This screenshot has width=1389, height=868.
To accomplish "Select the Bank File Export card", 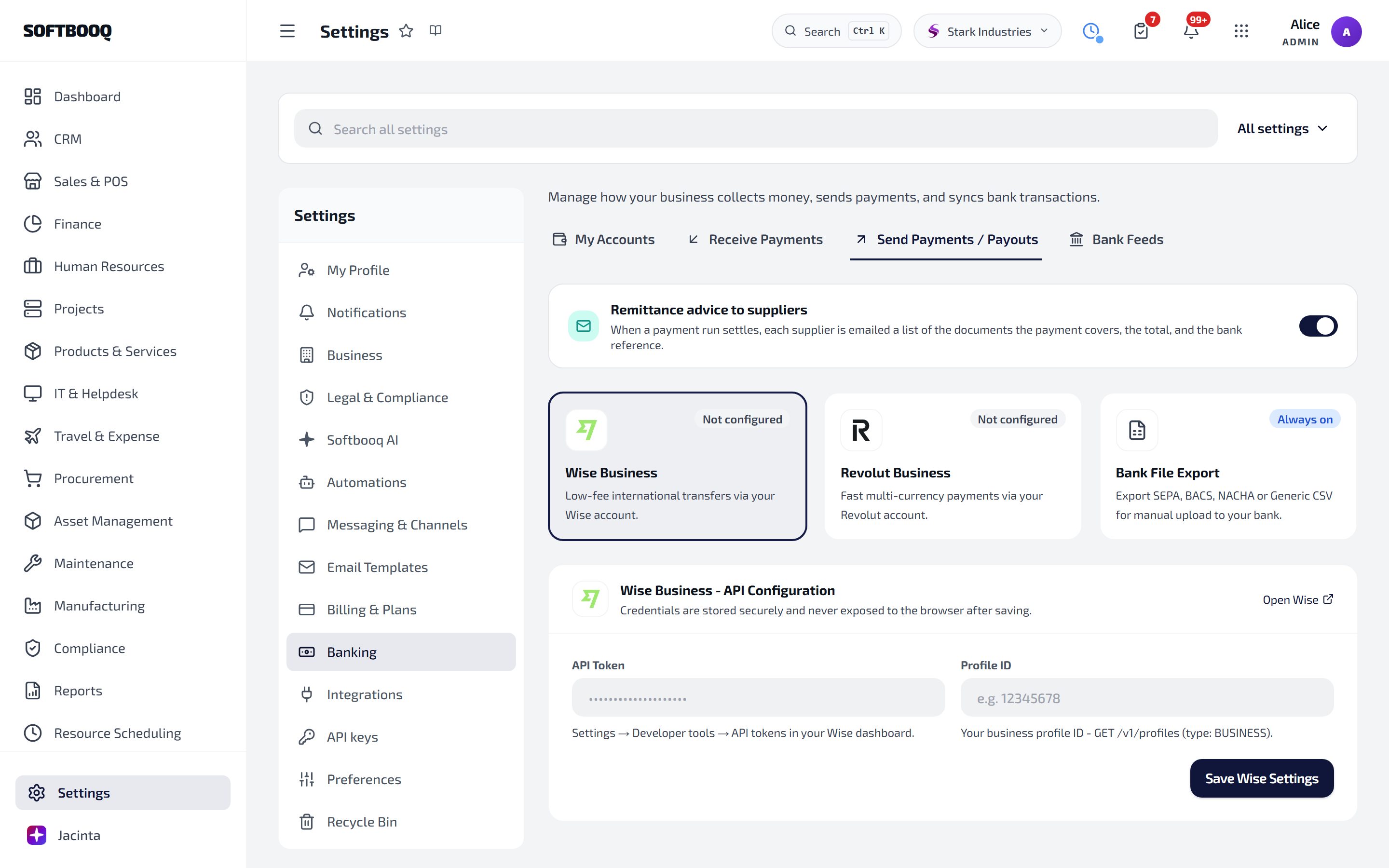I will tap(1228, 466).
